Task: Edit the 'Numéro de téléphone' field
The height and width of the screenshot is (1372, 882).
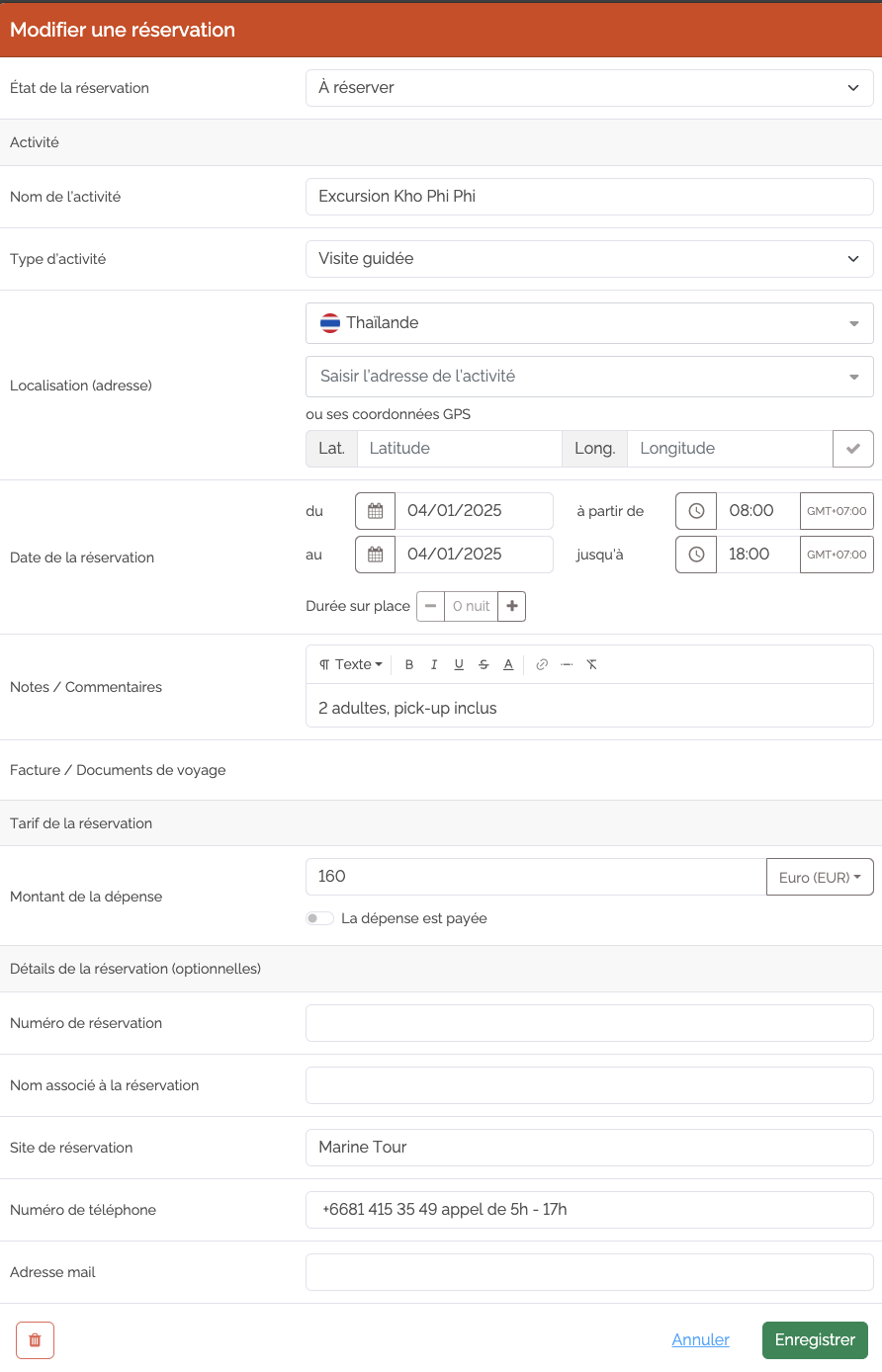Action: click(589, 1210)
